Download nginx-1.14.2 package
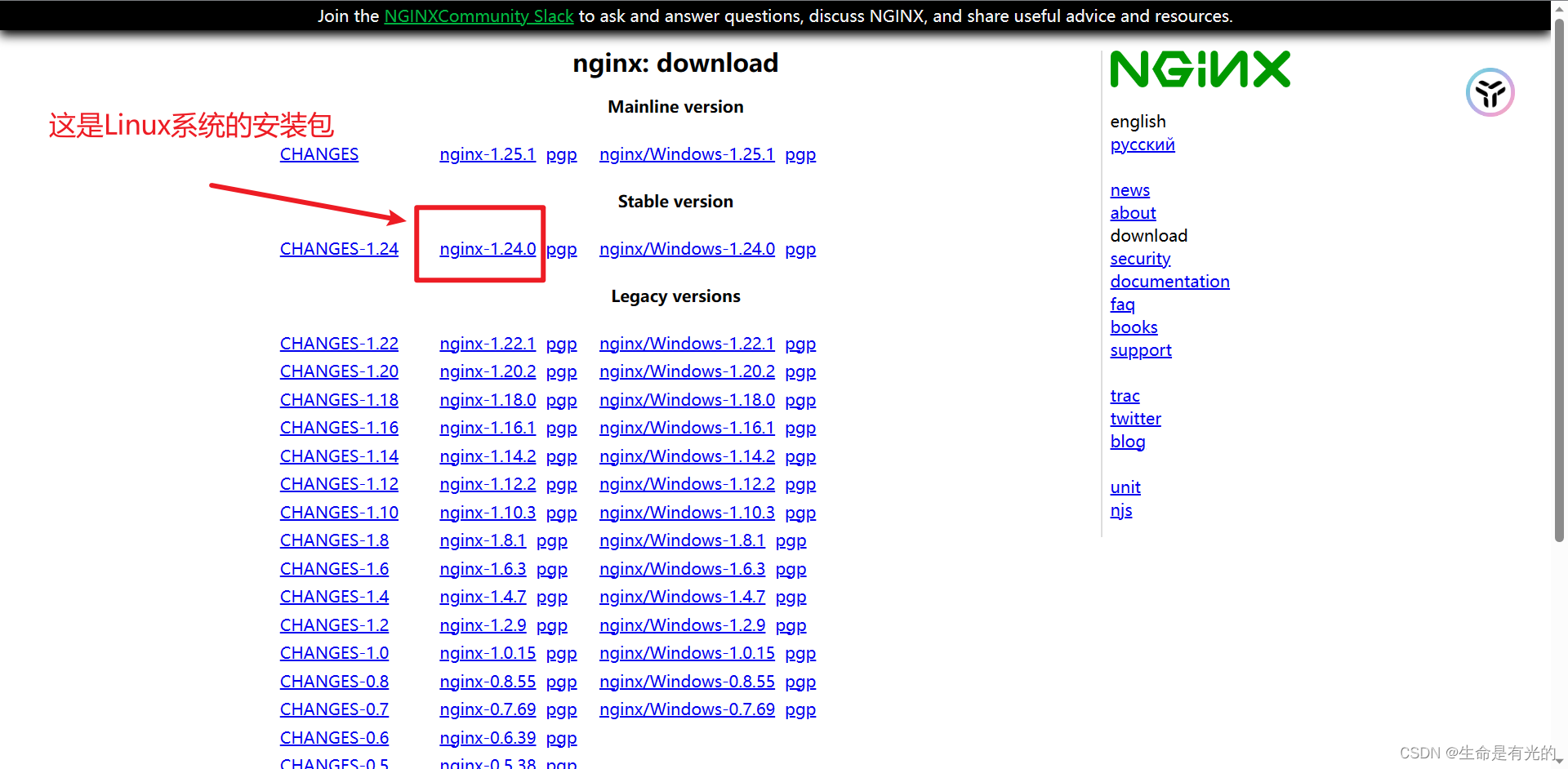This screenshot has height=769, width=1568. click(488, 456)
